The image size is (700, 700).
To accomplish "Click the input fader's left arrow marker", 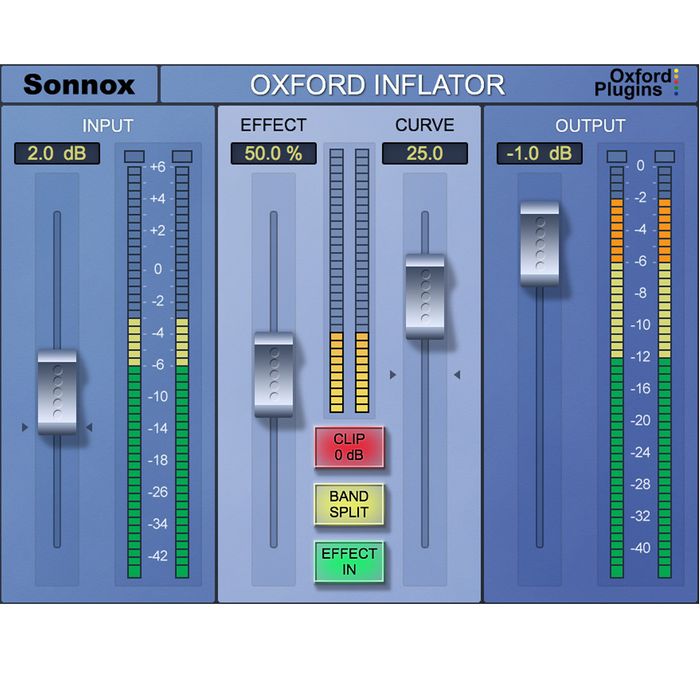I will click(x=25, y=427).
